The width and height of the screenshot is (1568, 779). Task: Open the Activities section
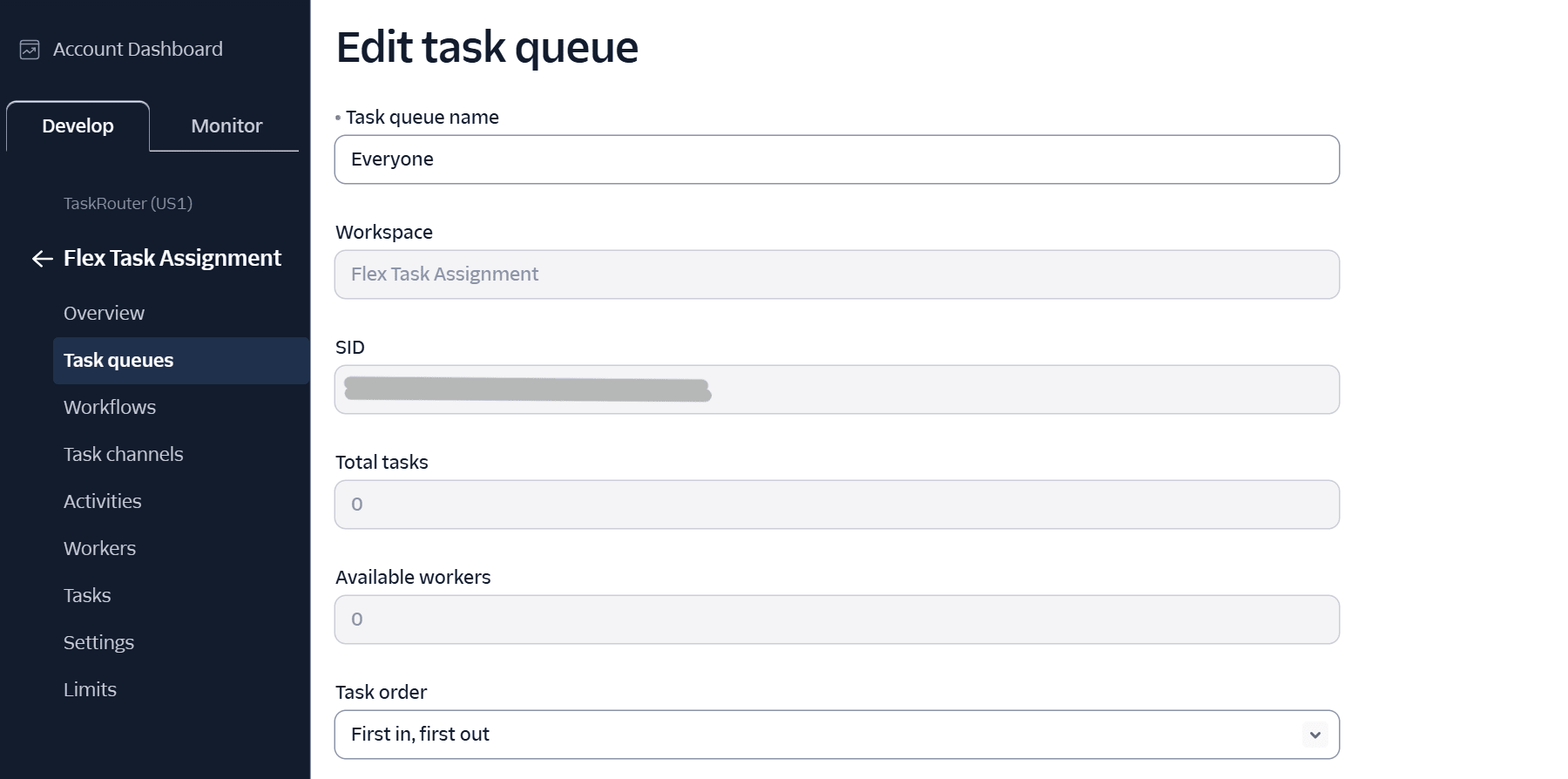[x=102, y=501]
